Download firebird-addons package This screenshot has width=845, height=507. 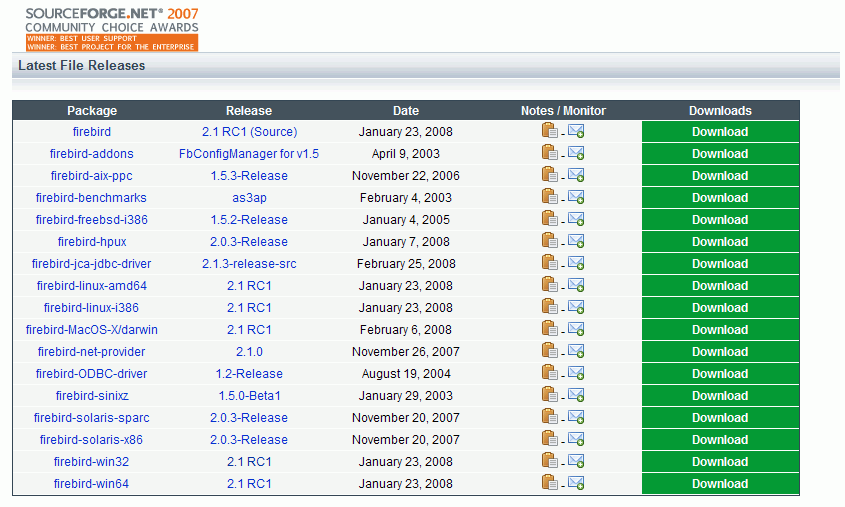(720, 154)
